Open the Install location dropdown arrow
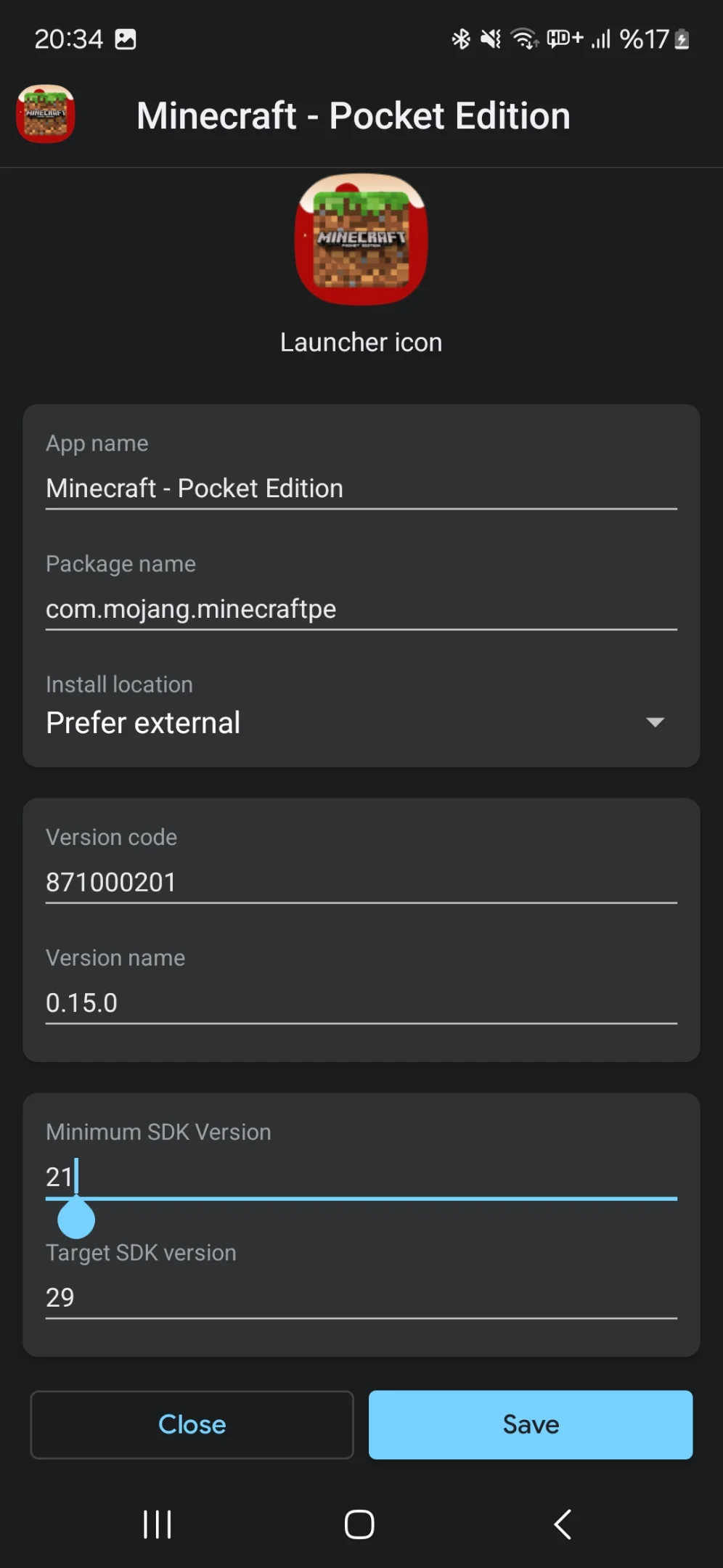 pos(655,722)
